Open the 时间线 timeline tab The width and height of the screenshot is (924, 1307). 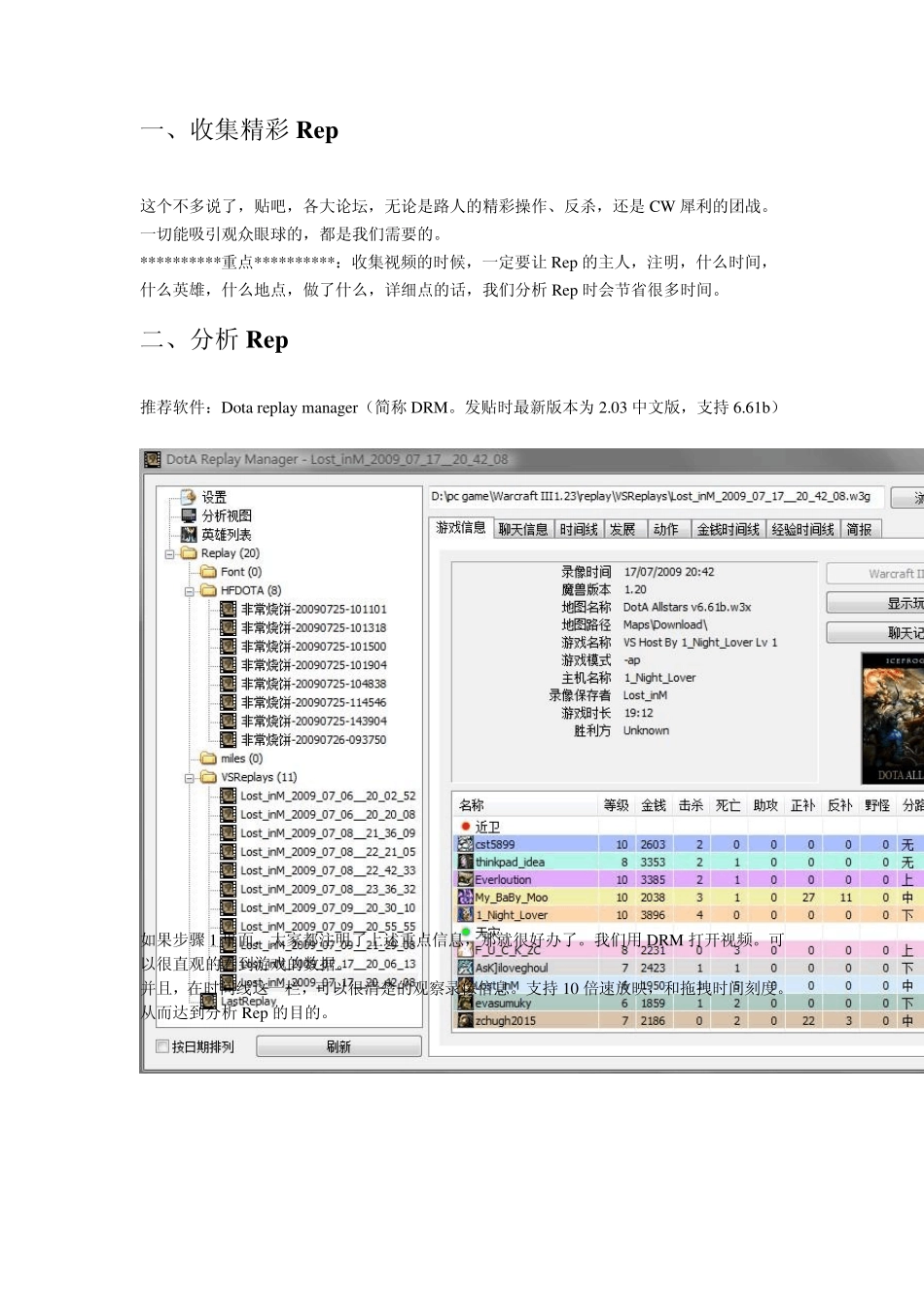(x=579, y=529)
